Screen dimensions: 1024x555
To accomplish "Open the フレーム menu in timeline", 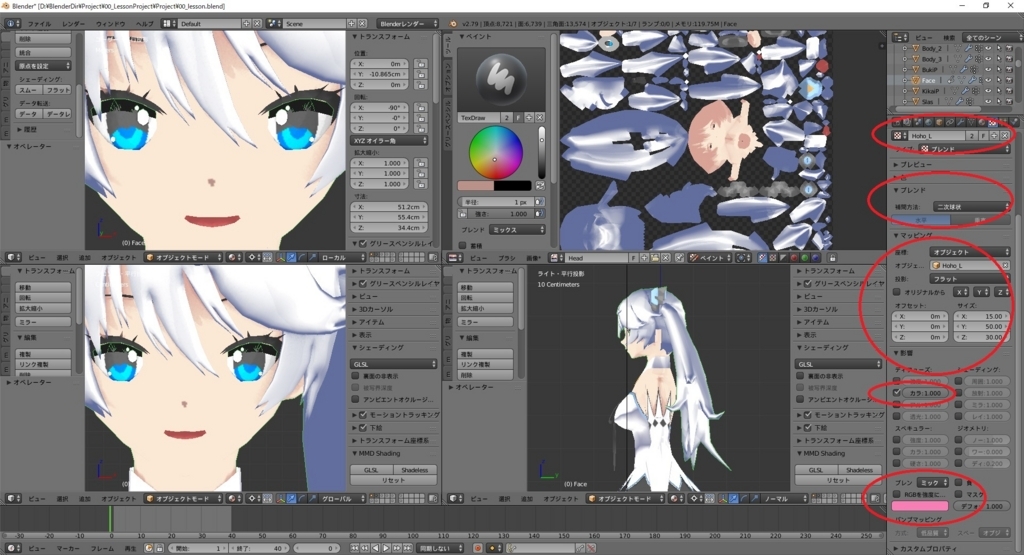I will [x=102, y=548].
